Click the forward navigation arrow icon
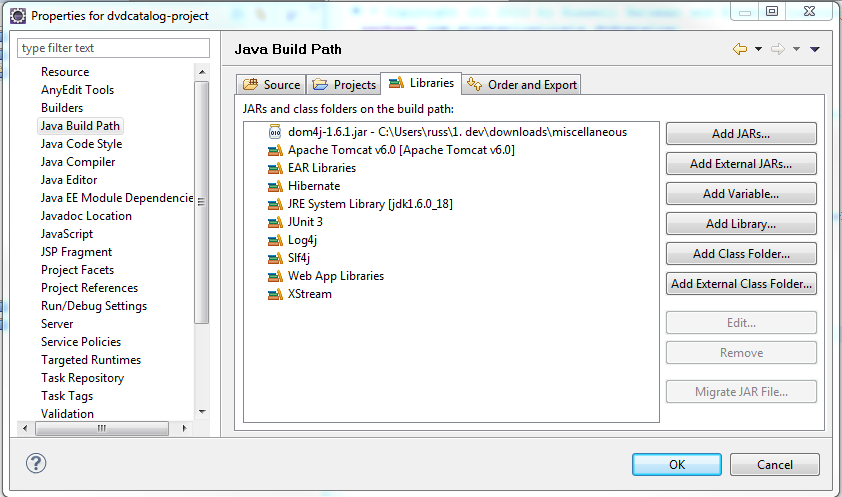The height and width of the screenshot is (497, 842). [778, 49]
